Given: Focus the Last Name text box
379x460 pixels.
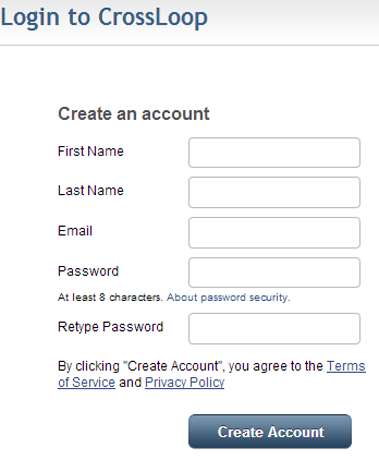Looking at the screenshot, I should tap(274, 192).
